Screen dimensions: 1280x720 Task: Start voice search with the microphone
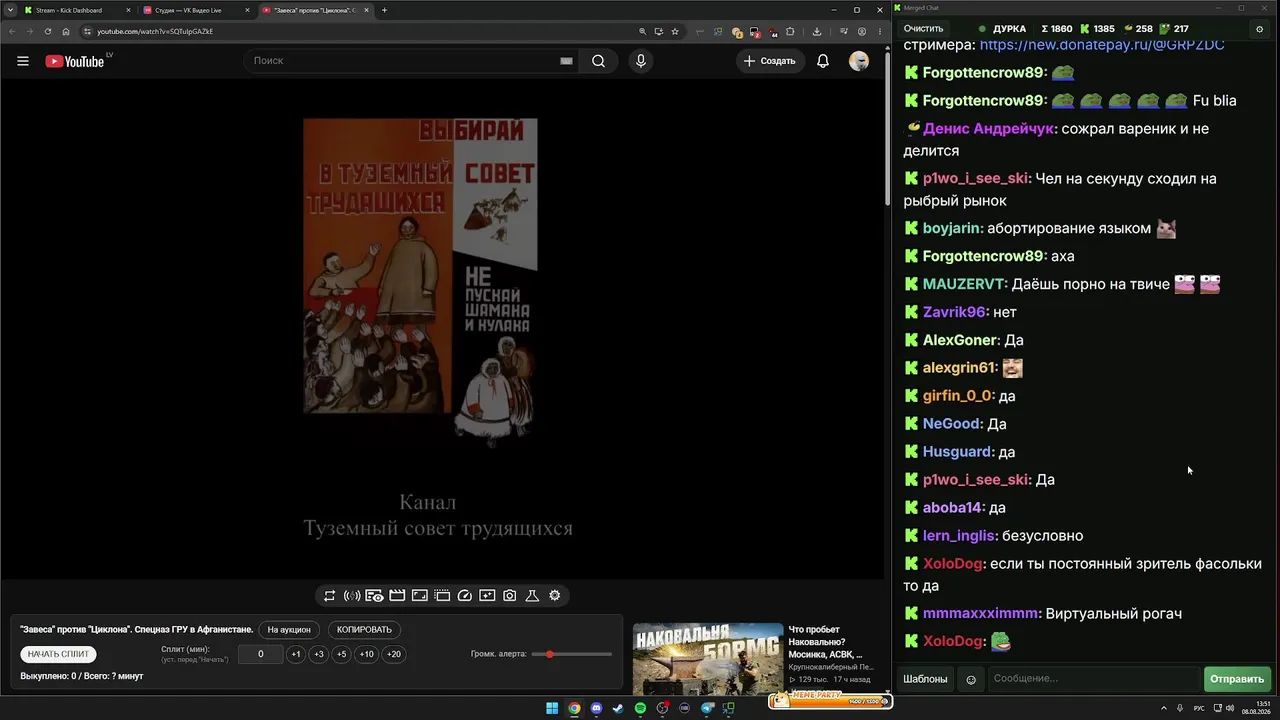pyautogui.click(x=641, y=61)
